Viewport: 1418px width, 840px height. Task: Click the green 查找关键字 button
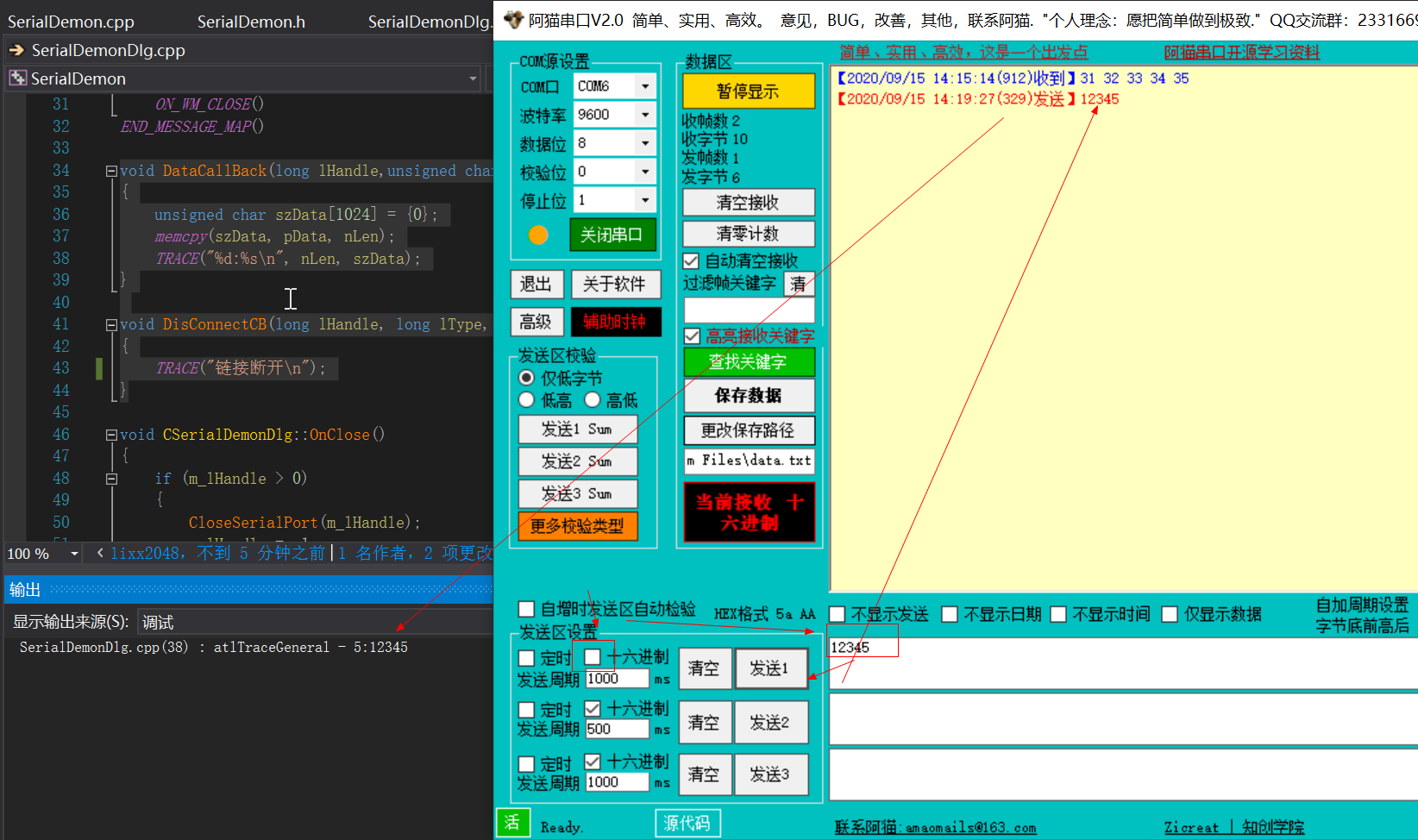coord(749,362)
